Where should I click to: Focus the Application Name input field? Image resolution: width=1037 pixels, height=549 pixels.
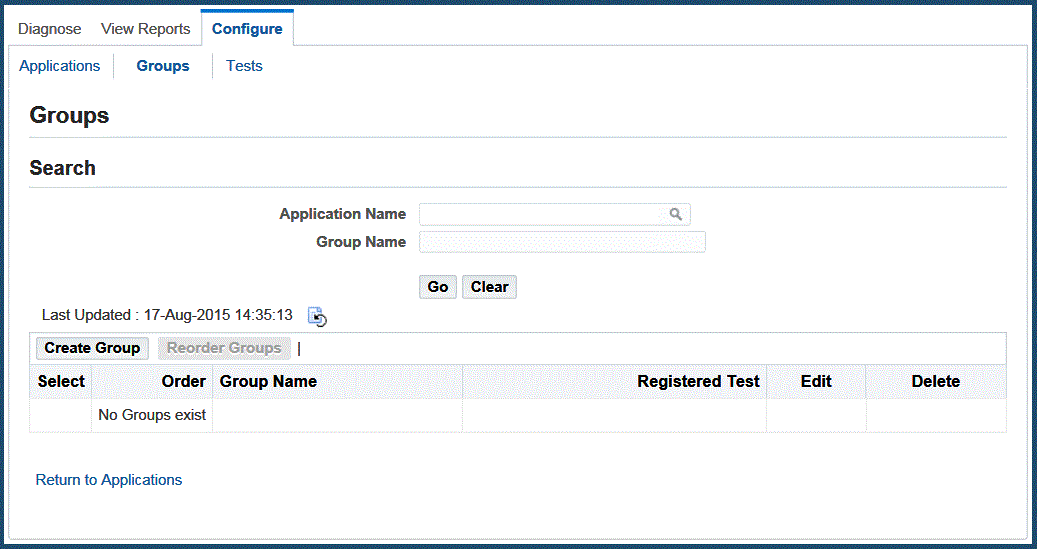[x=555, y=214]
